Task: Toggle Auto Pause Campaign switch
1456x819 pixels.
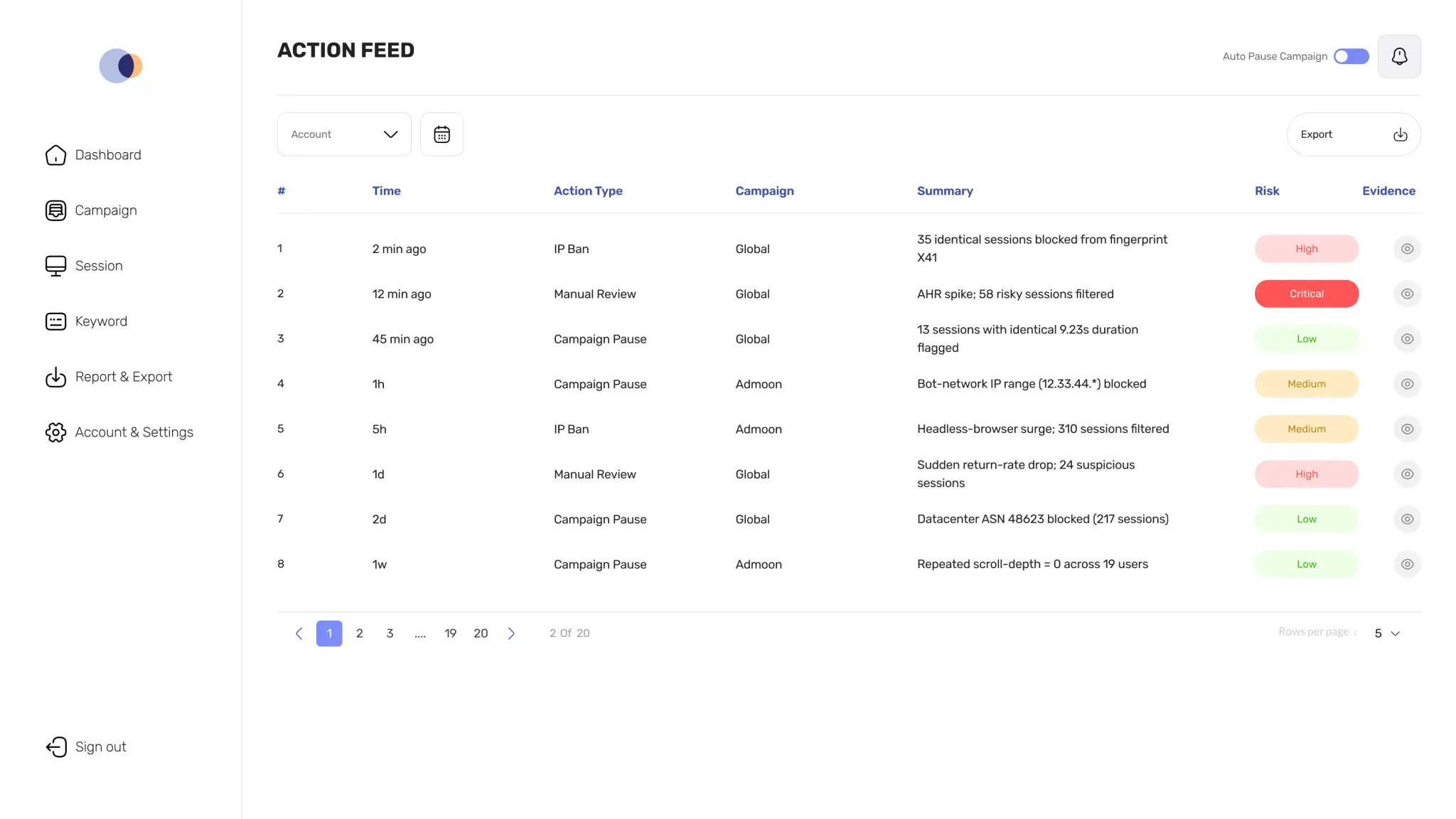Action: 1351,56
